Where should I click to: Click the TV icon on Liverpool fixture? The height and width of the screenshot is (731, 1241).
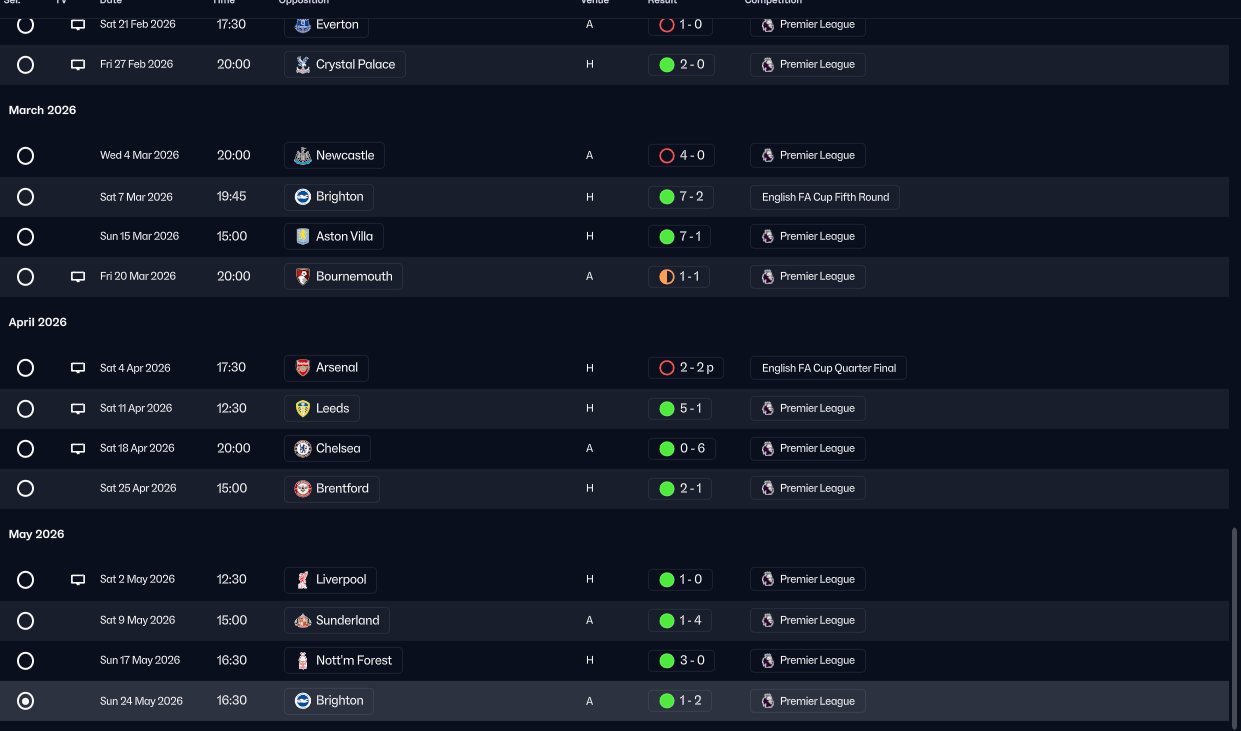[78, 580]
